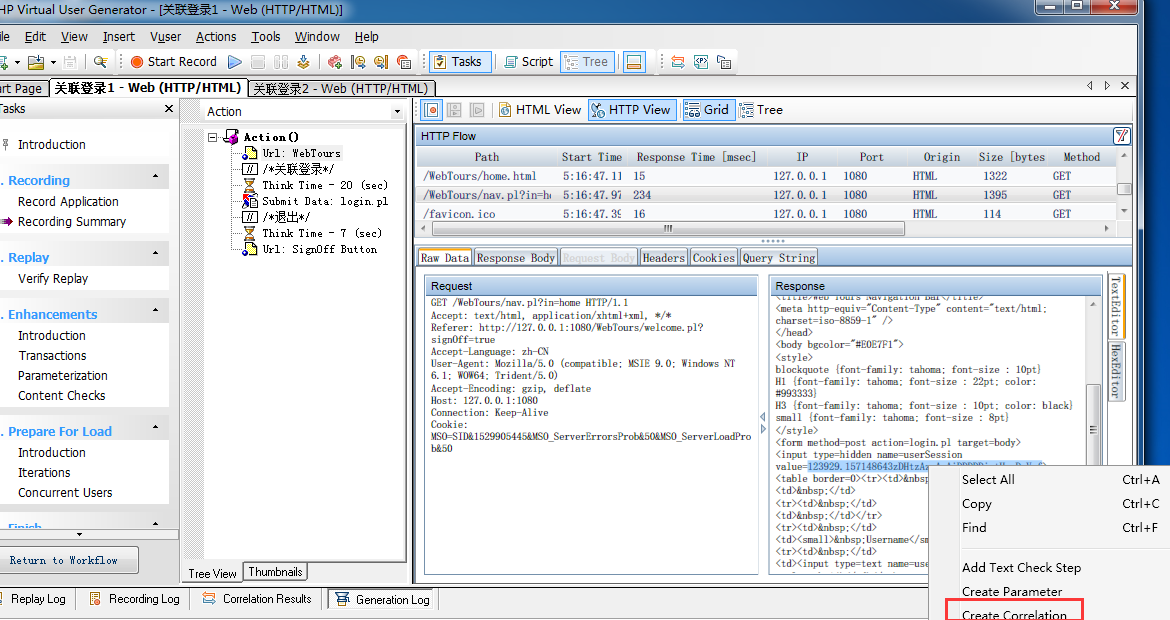Open Content Checks task
The image size is (1170, 620).
pyautogui.click(x=62, y=395)
